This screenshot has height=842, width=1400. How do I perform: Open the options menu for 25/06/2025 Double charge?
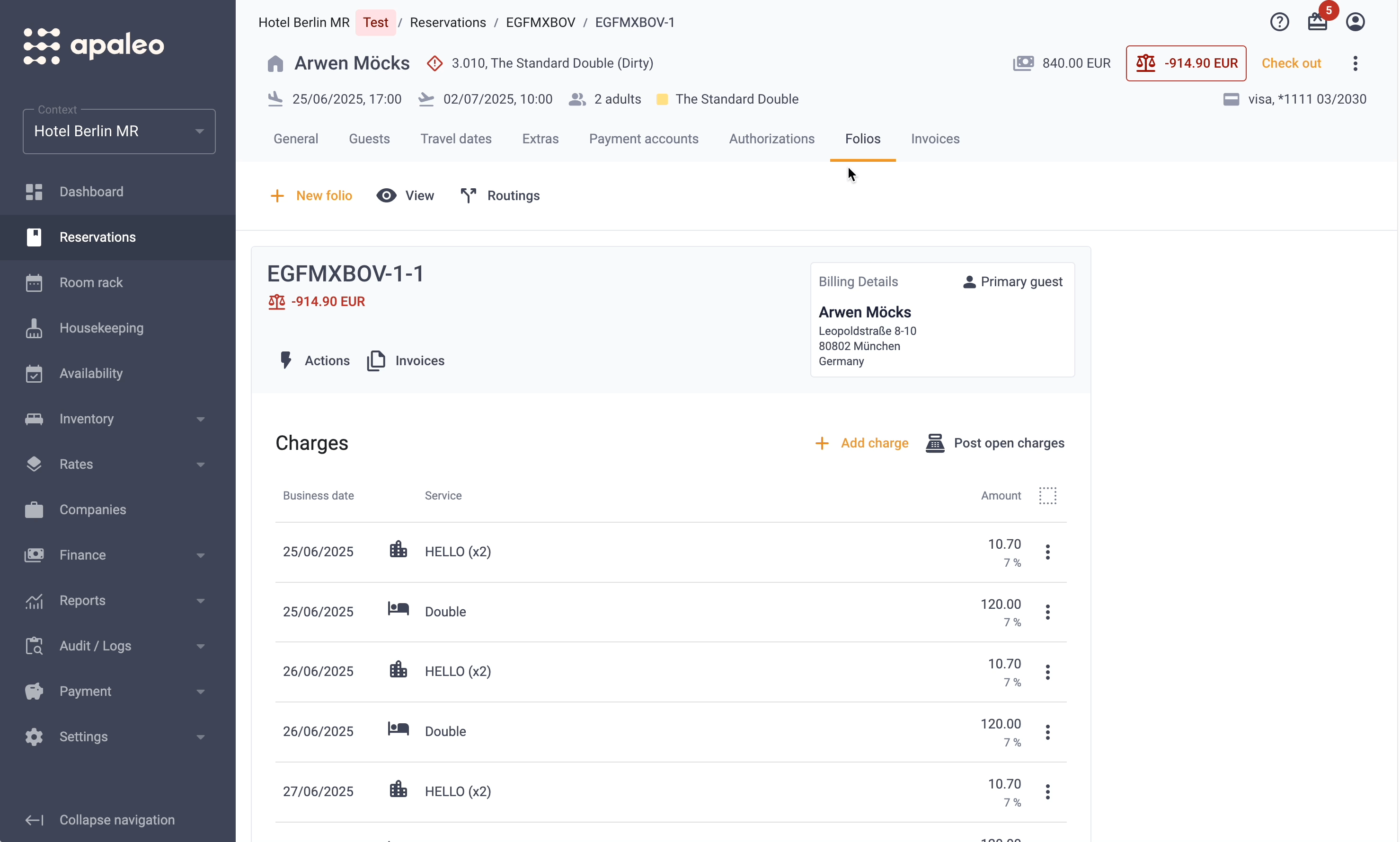click(1047, 612)
